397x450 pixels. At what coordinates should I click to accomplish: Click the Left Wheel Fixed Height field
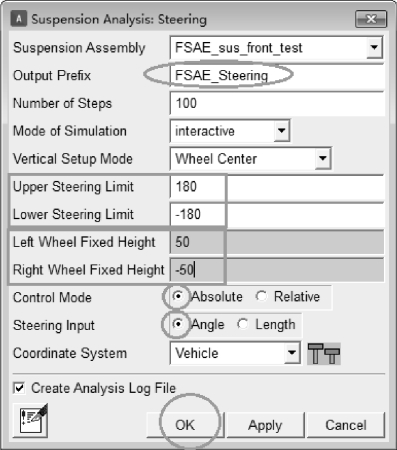[277, 242]
